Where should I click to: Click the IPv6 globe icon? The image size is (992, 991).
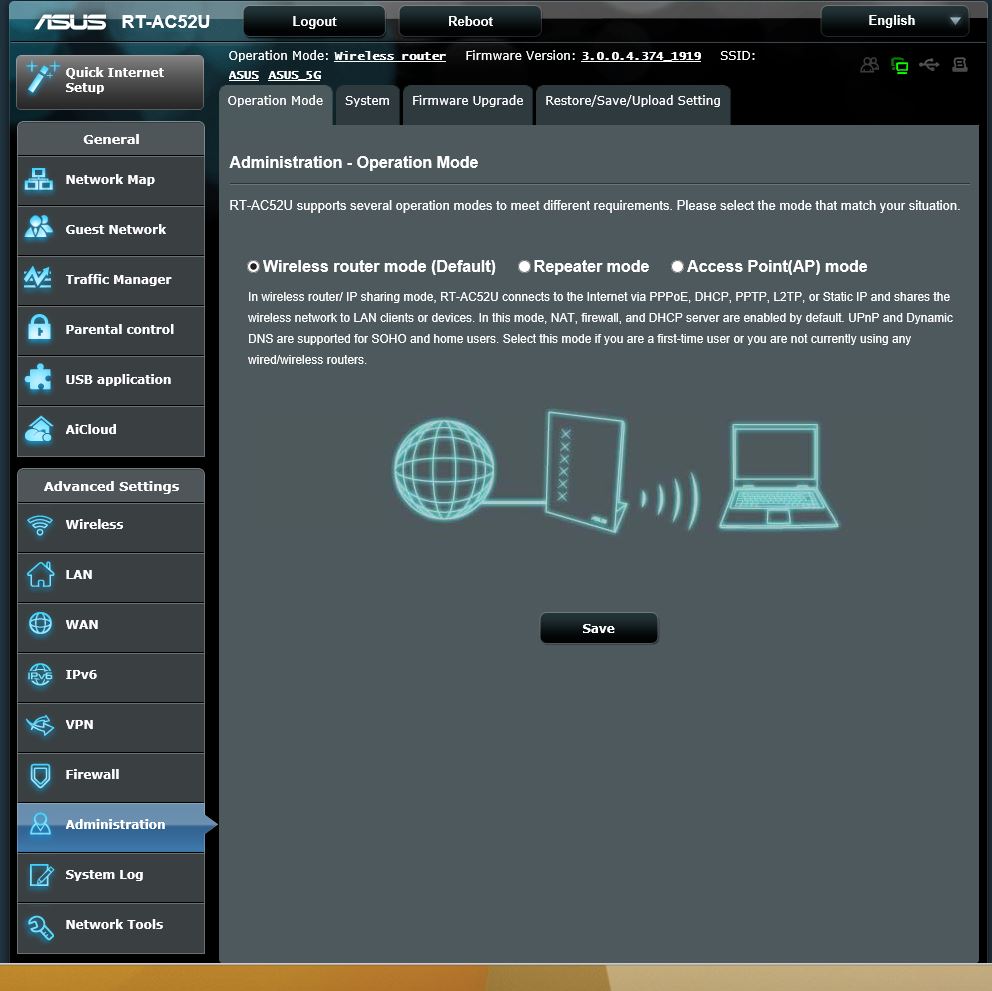40,675
